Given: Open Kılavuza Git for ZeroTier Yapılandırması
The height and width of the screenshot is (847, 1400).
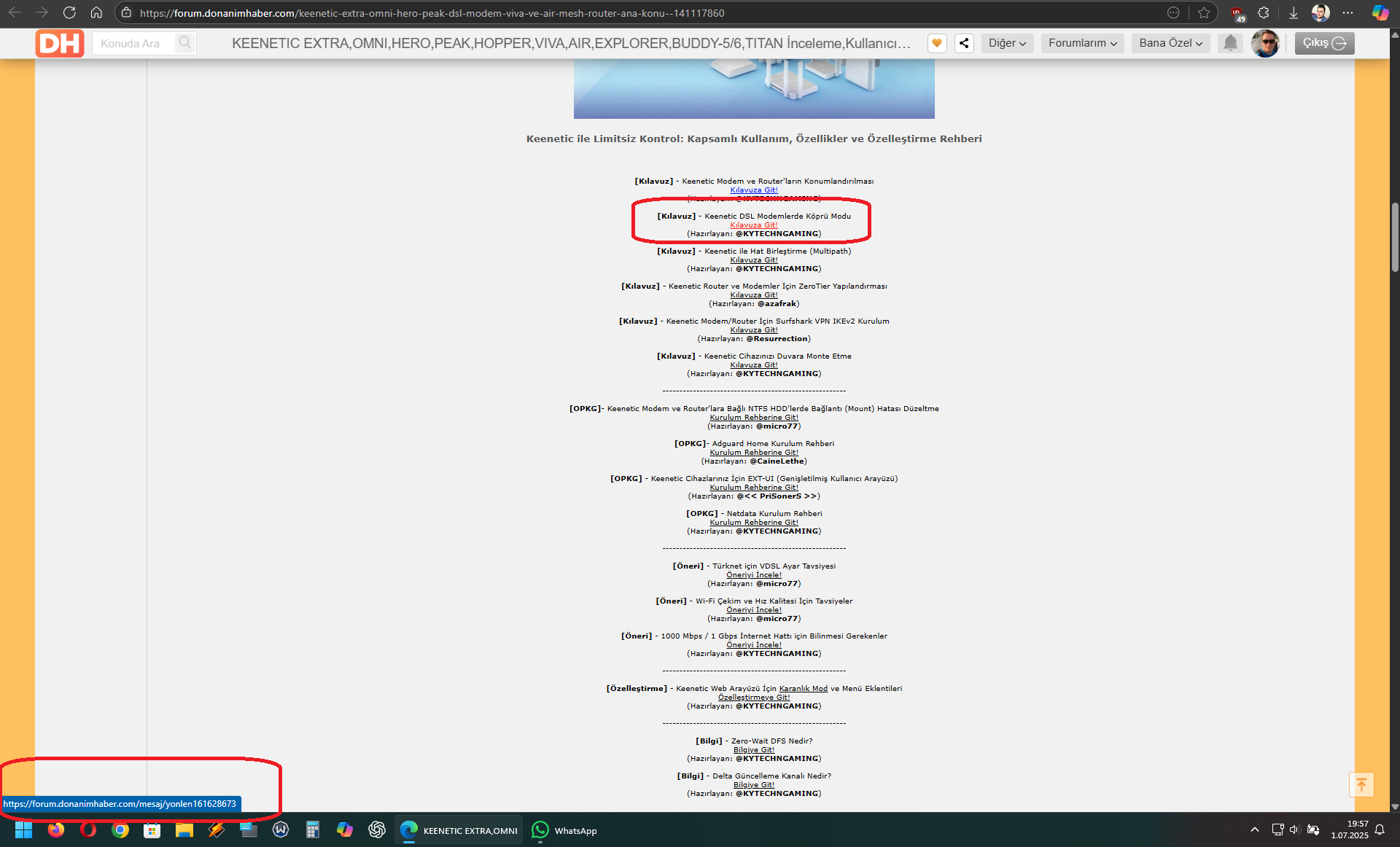Looking at the screenshot, I should (754, 295).
